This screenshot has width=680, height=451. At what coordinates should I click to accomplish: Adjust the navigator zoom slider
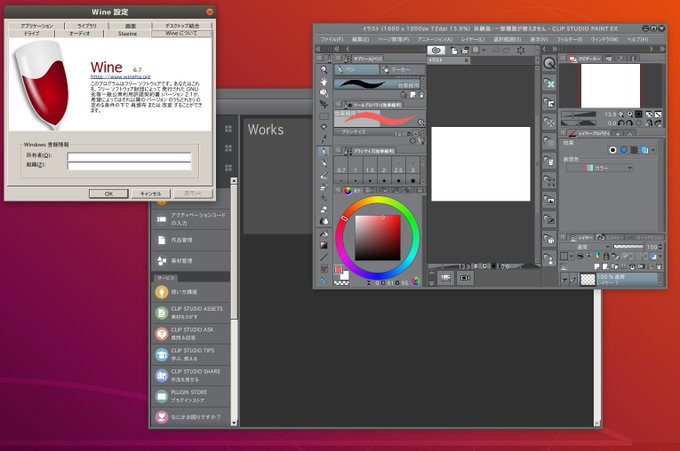[579, 114]
